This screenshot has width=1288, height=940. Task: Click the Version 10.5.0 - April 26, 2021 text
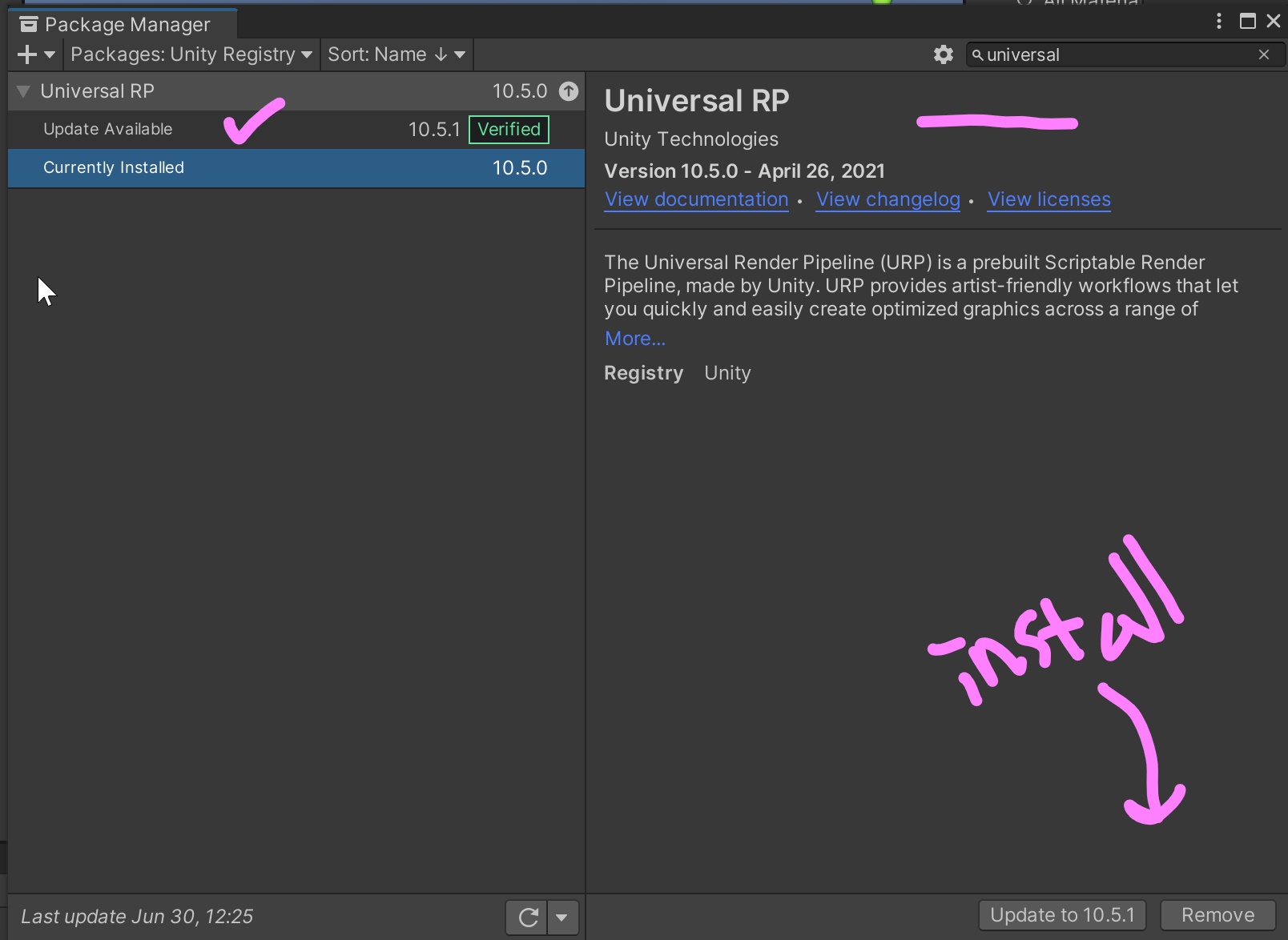pos(745,171)
